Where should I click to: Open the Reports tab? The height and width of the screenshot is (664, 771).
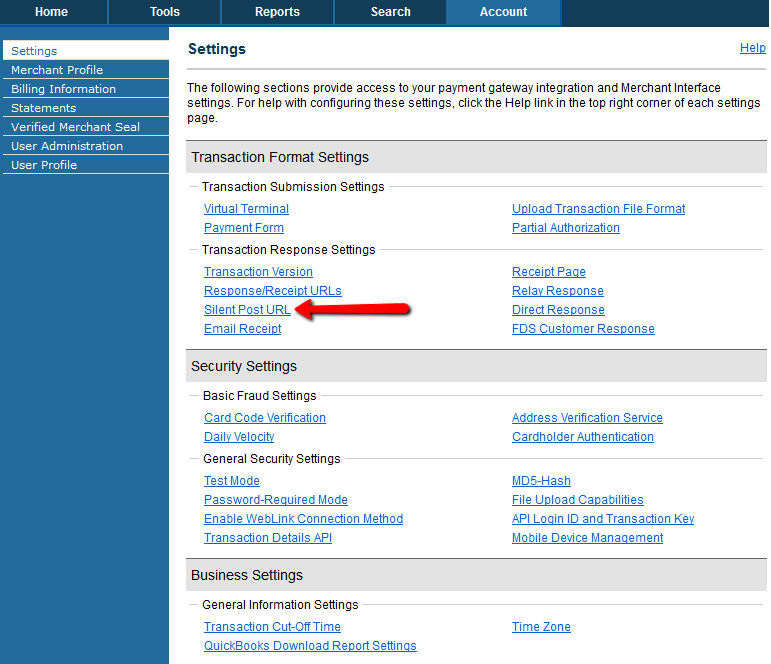pos(277,12)
